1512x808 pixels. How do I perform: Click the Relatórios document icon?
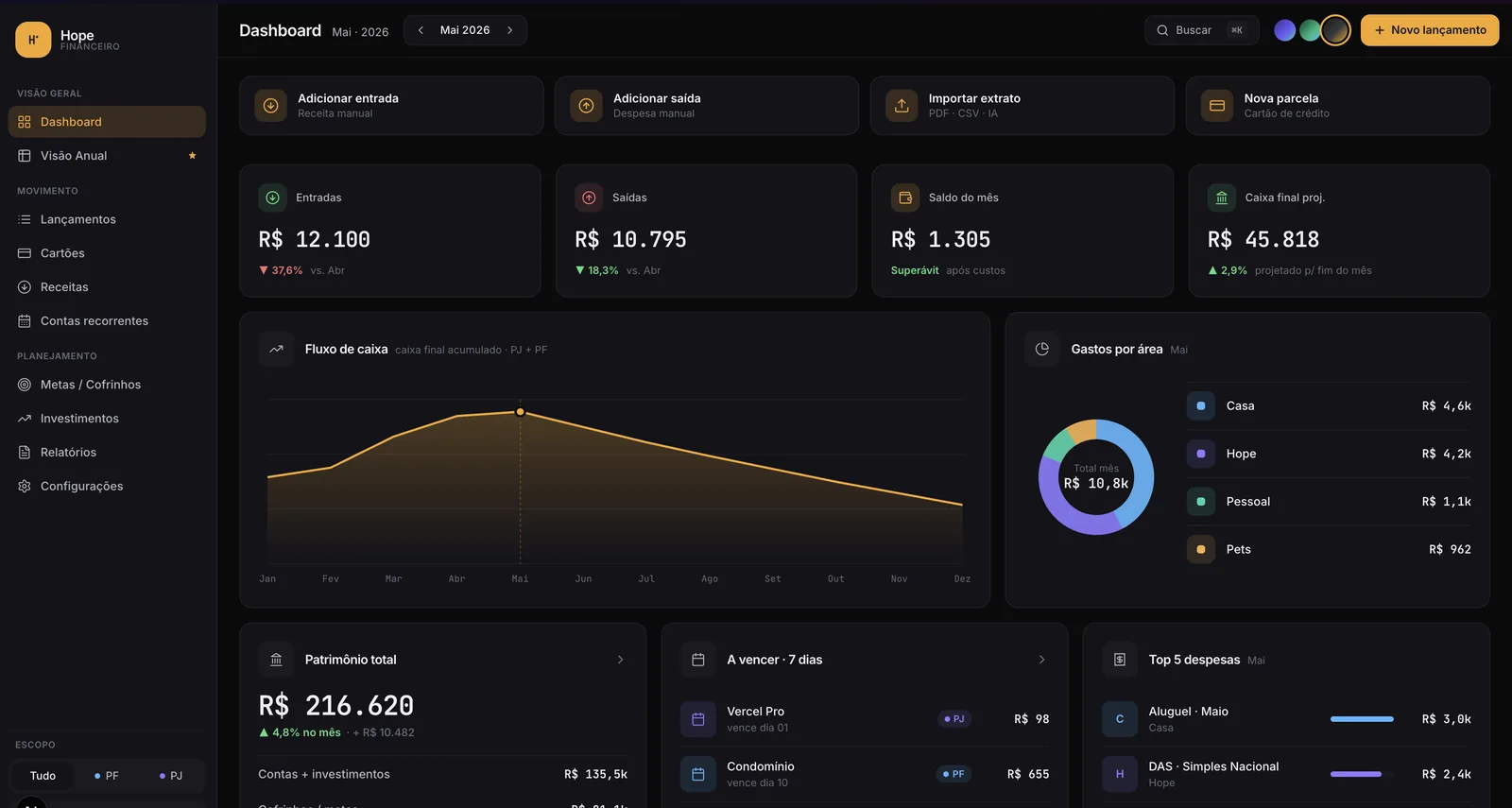click(x=25, y=453)
